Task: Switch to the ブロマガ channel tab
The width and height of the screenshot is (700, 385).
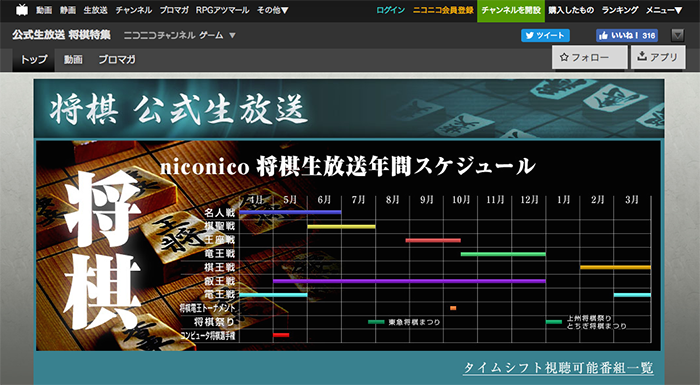Action: (x=117, y=59)
